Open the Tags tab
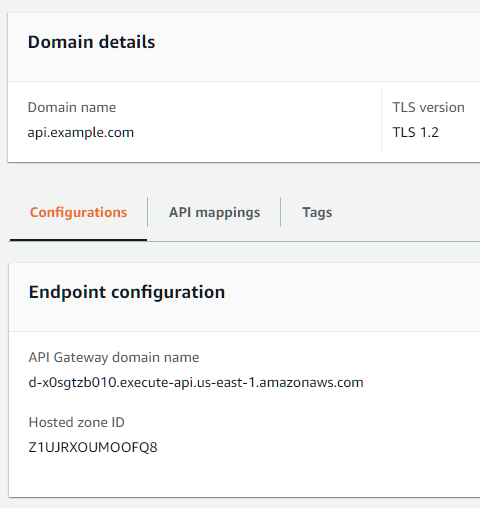 (317, 213)
